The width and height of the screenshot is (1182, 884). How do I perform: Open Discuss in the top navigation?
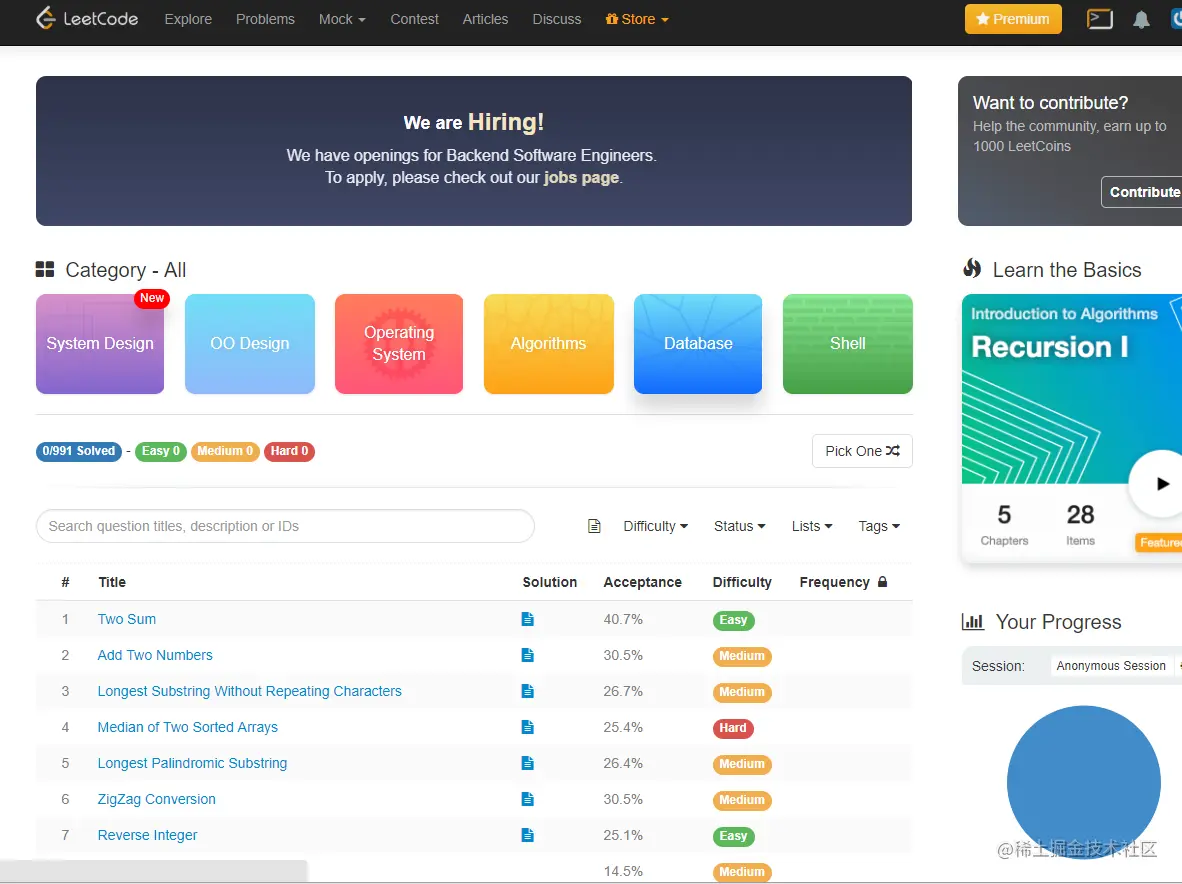click(x=556, y=19)
